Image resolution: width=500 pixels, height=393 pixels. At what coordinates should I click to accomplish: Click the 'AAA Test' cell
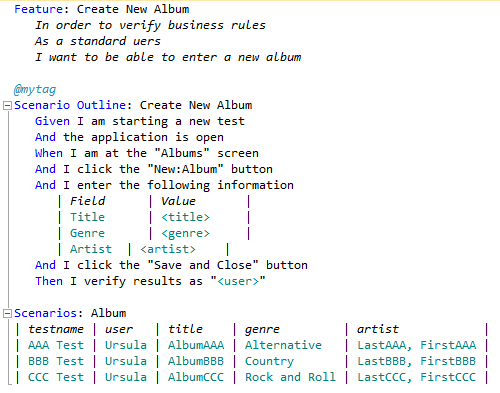pos(56,345)
